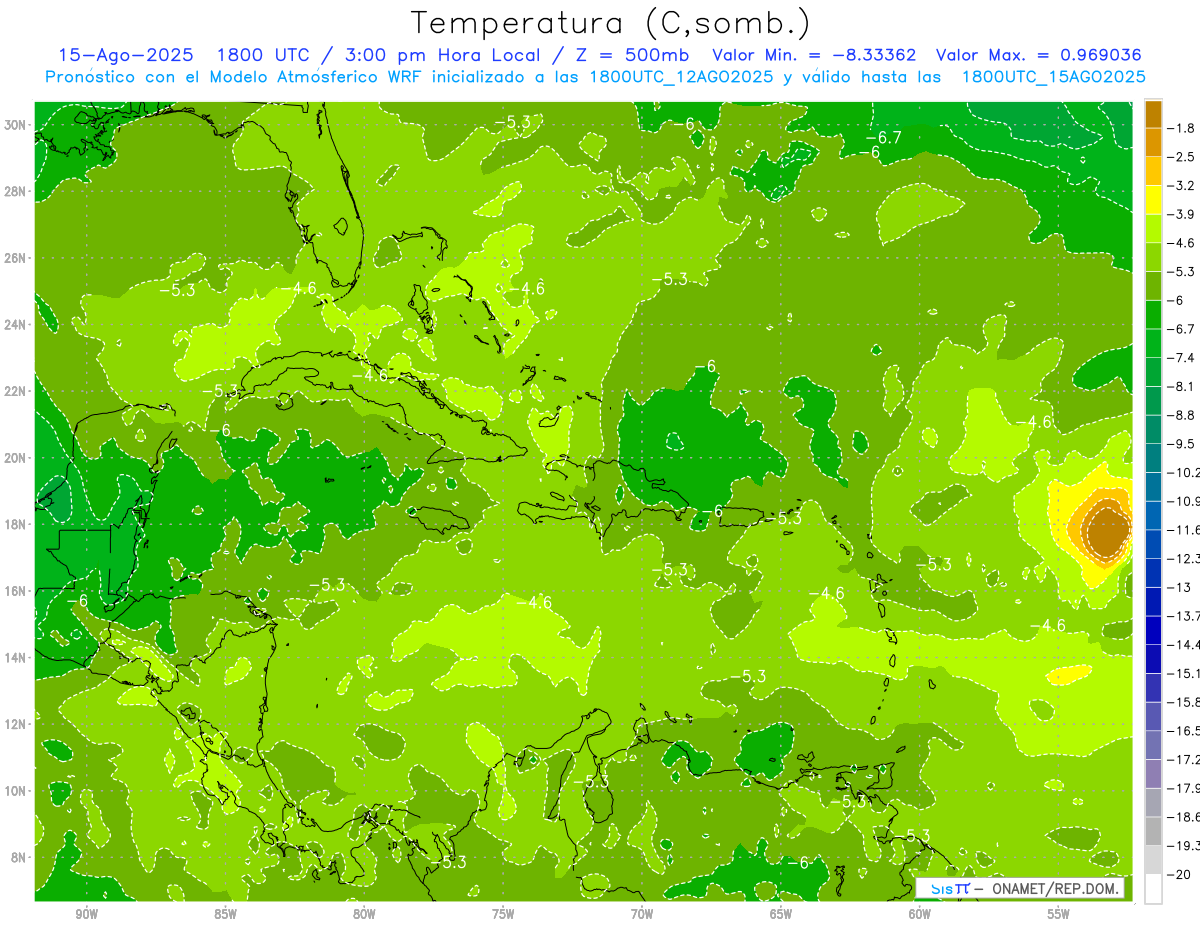Click legend value -7.4
The width and height of the screenshot is (1200, 927).
click(x=1182, y=357)
